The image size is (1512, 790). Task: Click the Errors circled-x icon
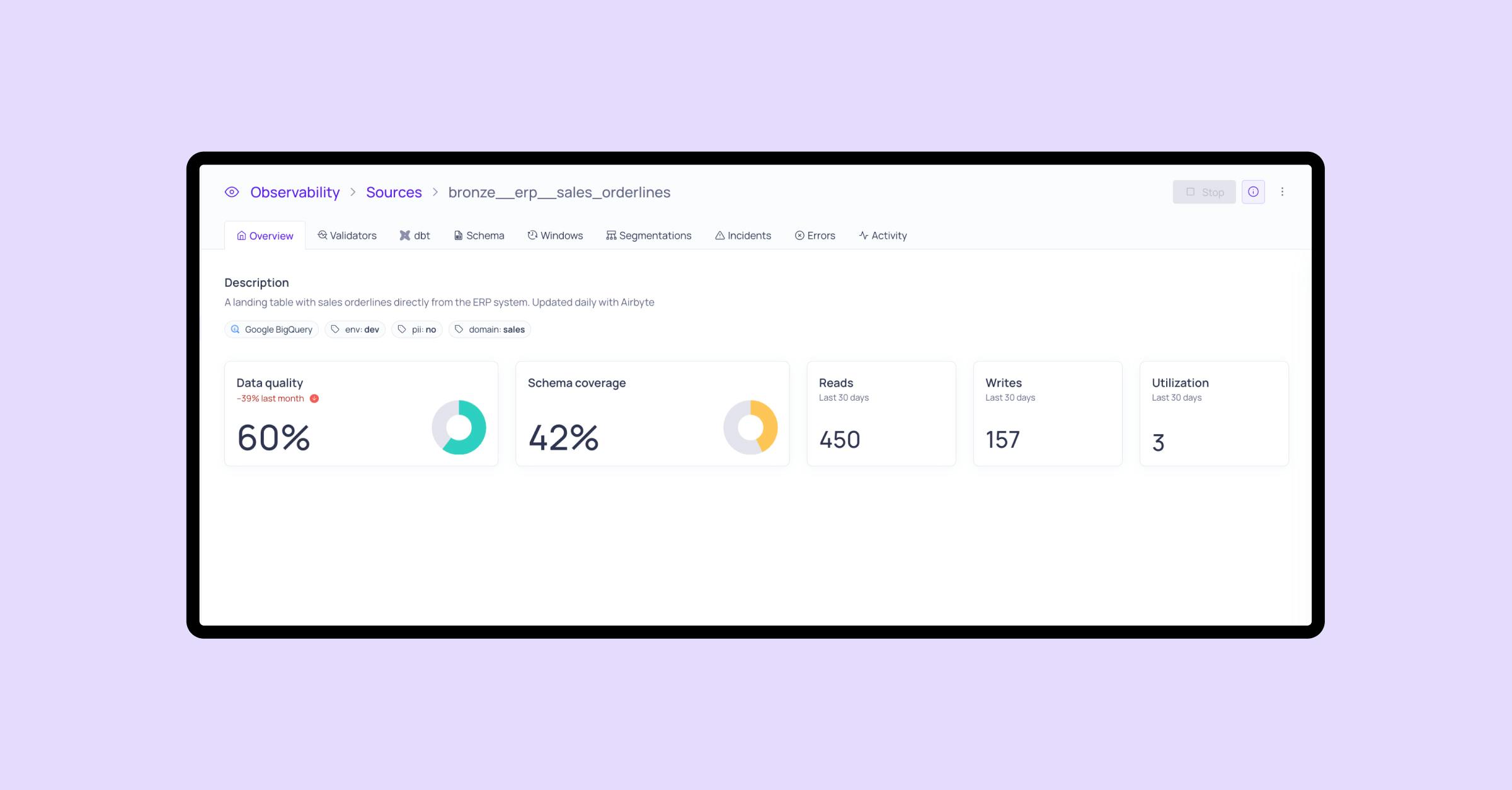tap(799, 235)
